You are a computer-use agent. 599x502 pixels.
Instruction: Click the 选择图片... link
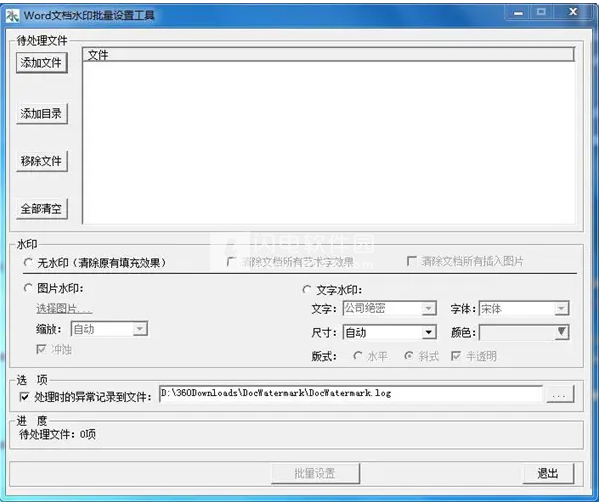[64, 309]
